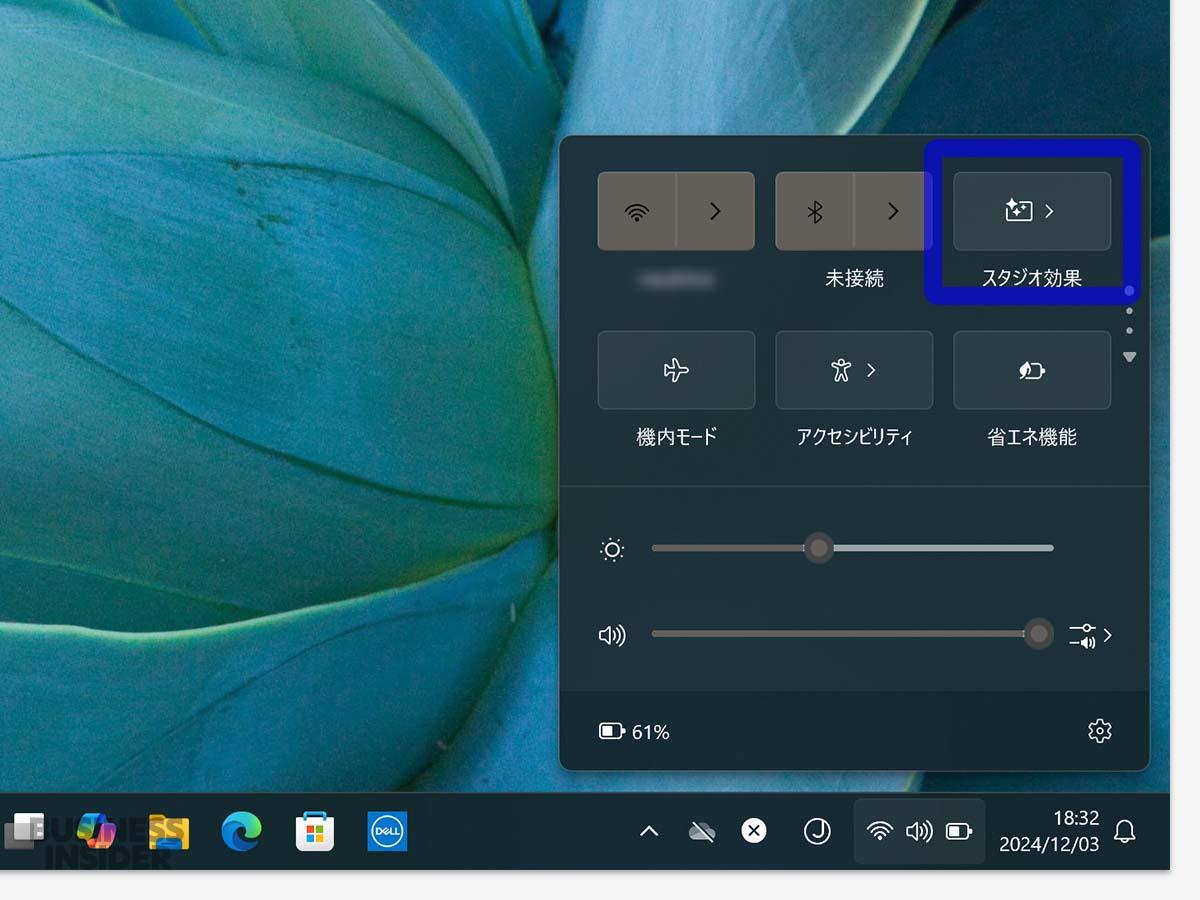Open スタジオ効果 studio effects tile
Image resolution: width=1200 pixels, height=900 pixels.
(x=1032, y=211)
